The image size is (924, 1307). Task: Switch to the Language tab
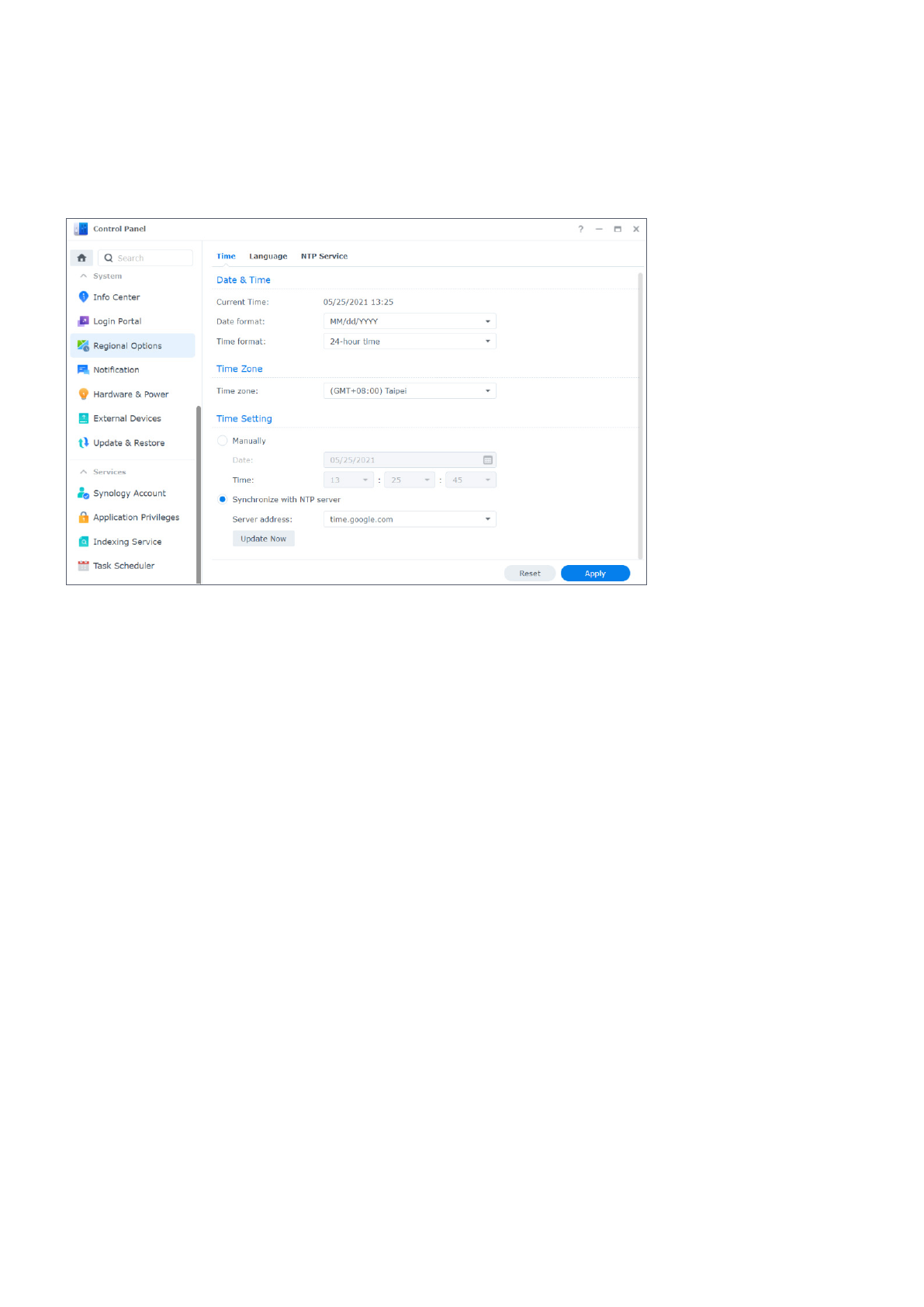[x=268, y=256]
